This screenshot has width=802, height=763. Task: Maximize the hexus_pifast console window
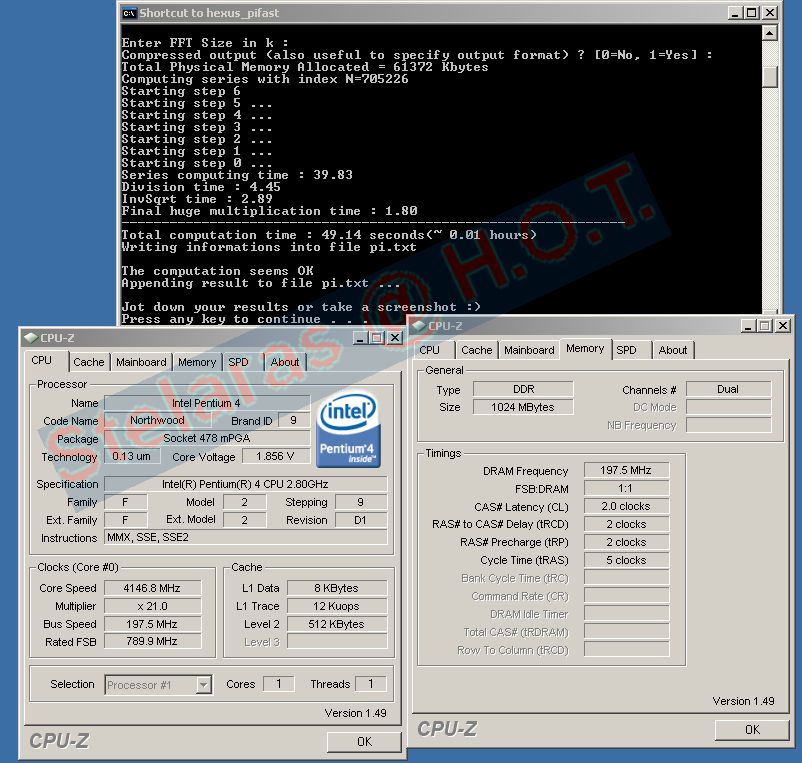pyautogui.click(x=751, y=13)
